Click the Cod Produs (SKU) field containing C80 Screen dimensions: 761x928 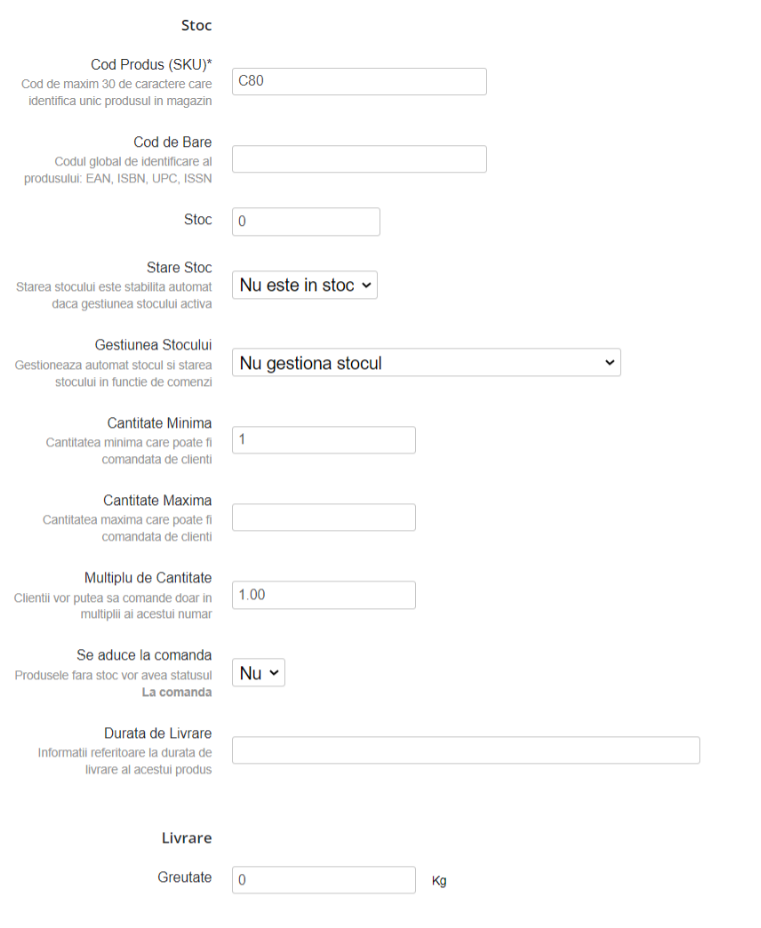[x=358, y=81]
